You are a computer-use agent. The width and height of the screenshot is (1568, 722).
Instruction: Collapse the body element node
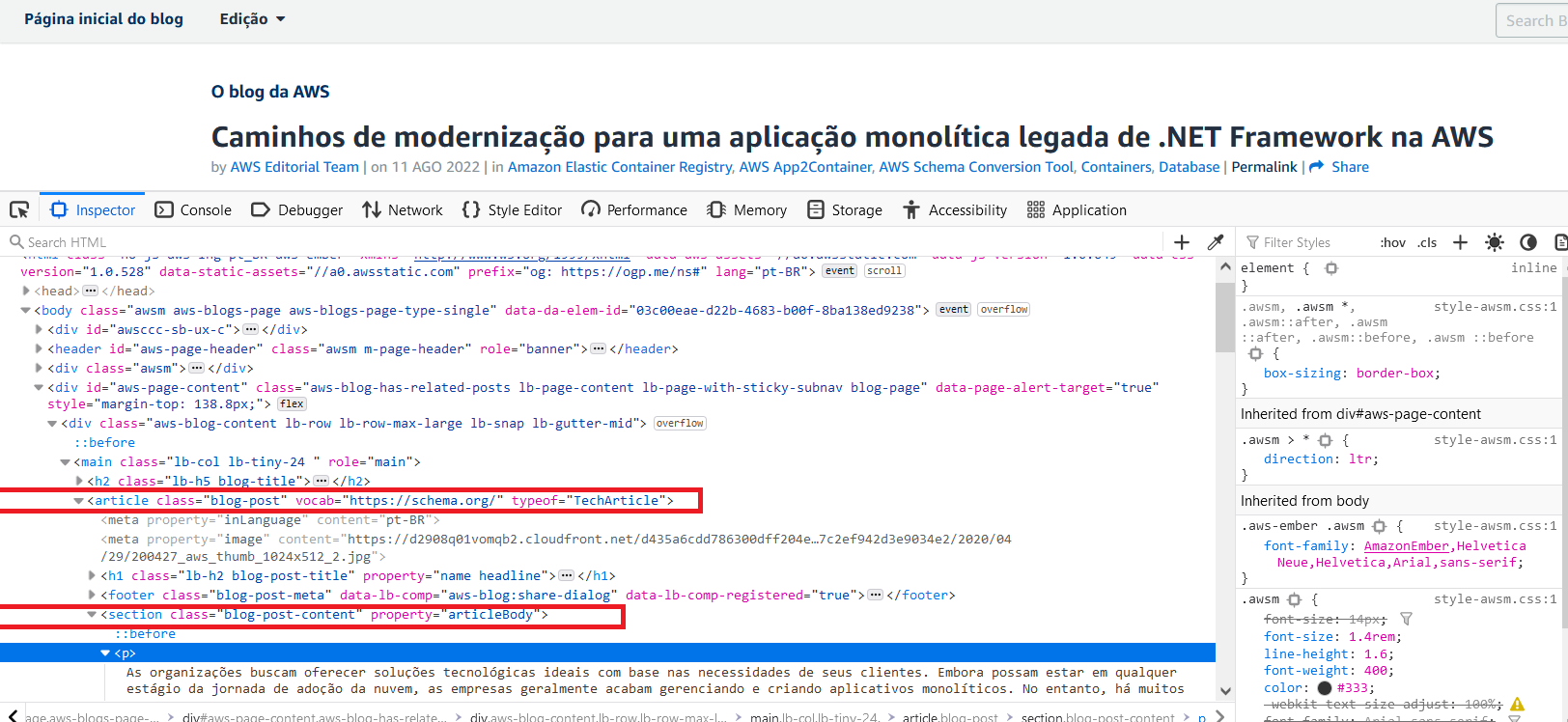[26, 310]
